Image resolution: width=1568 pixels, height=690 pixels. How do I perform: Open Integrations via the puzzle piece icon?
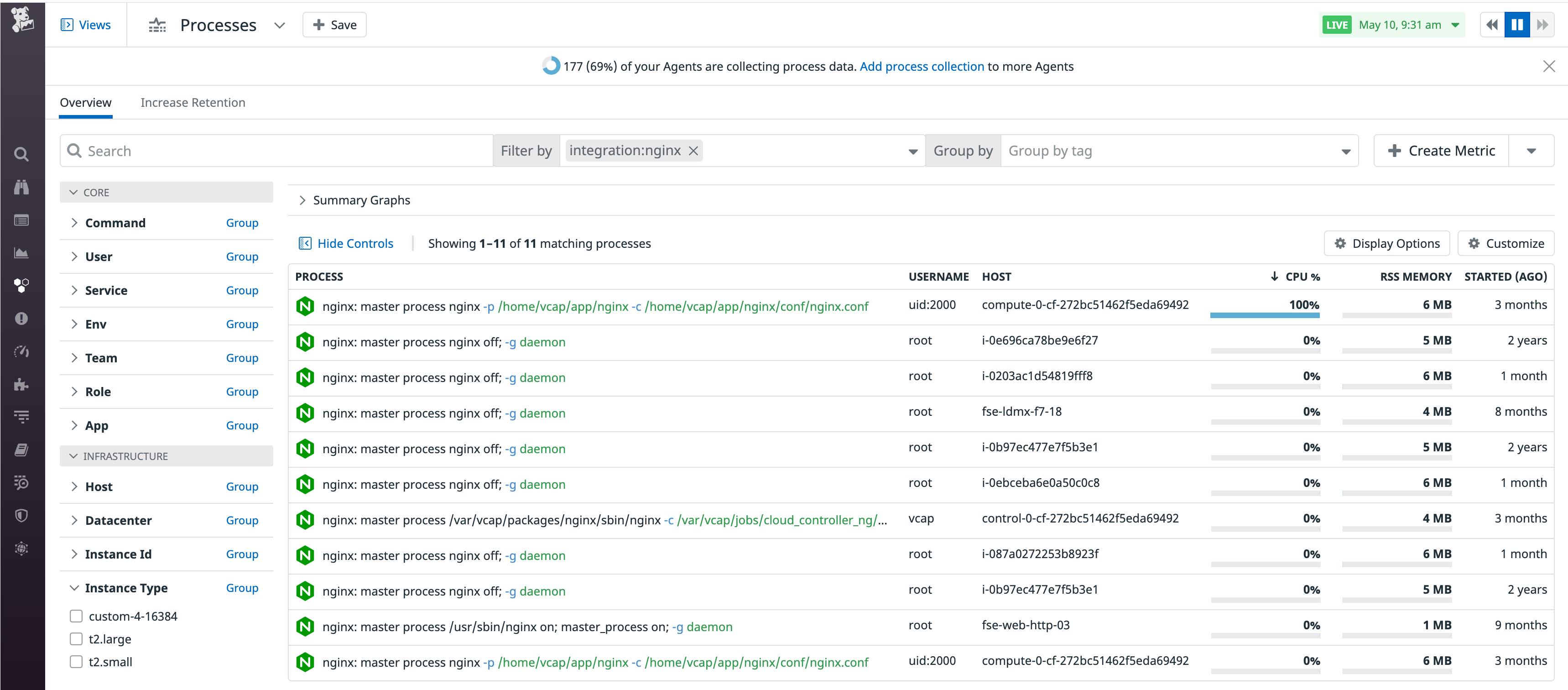(21, 384)
